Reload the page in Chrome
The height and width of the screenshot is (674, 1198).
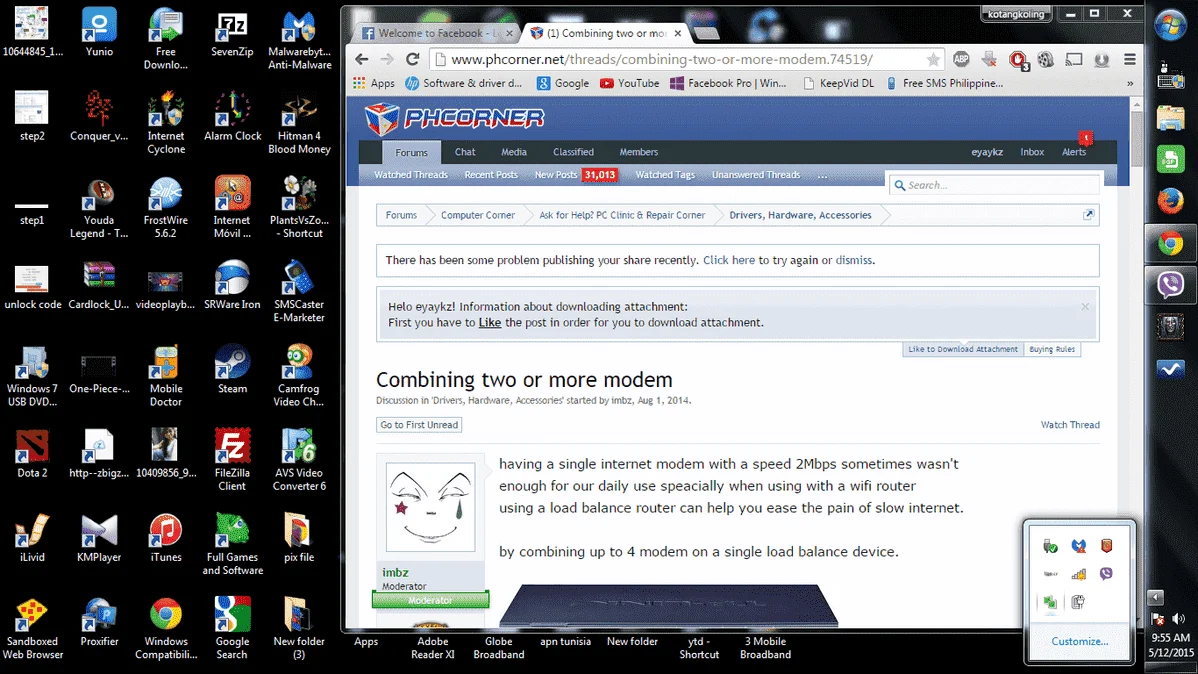pyautogui.click(x=413, y=59)
